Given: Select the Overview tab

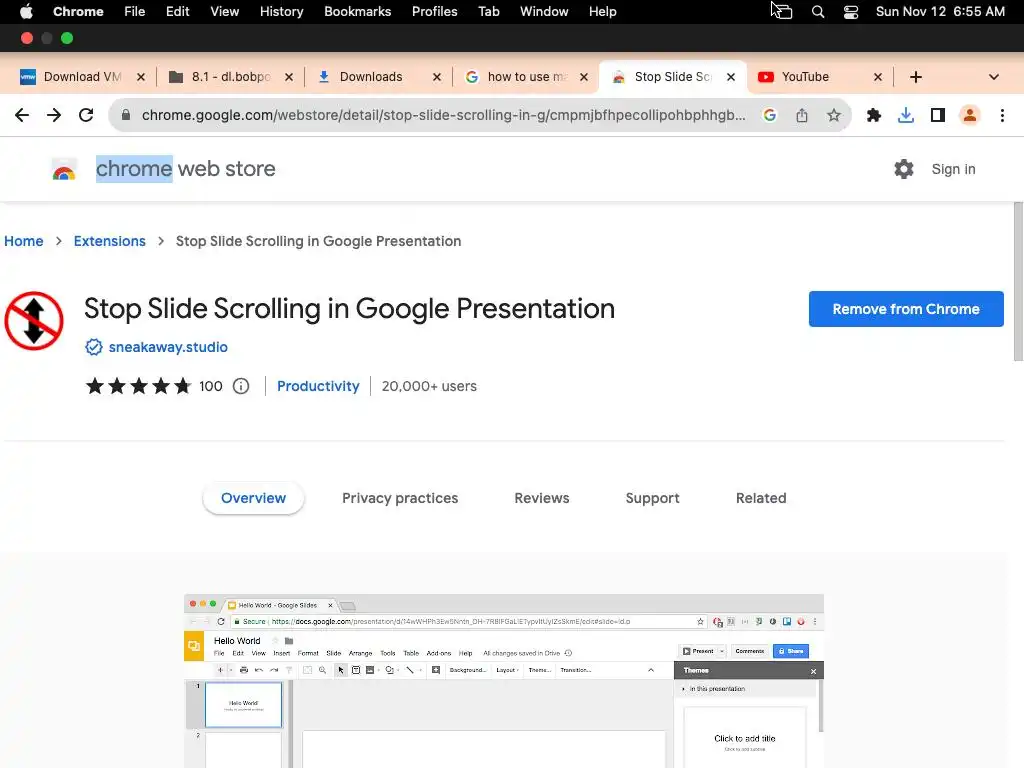Looking at the screenshot, I should point(253,498).
